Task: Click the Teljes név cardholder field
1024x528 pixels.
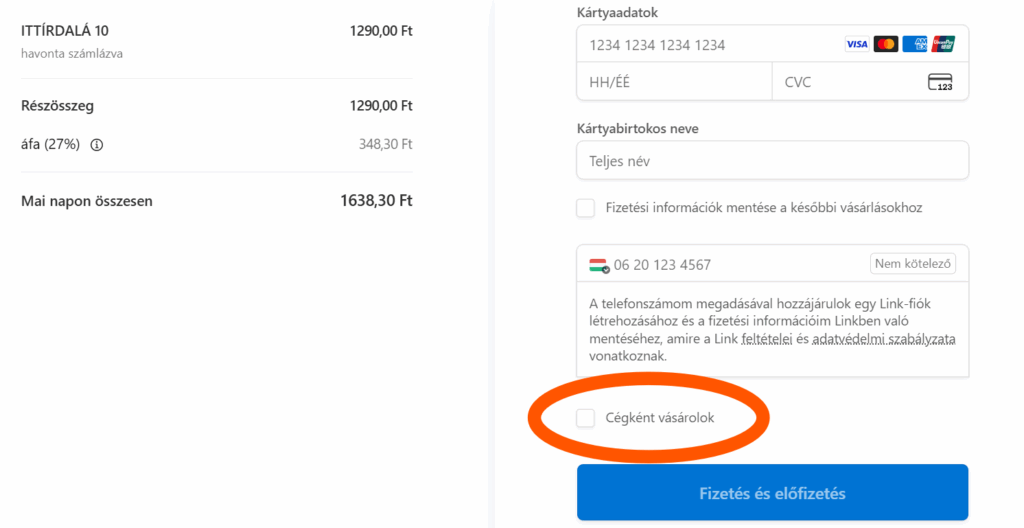Action: [x=772, y=160]
